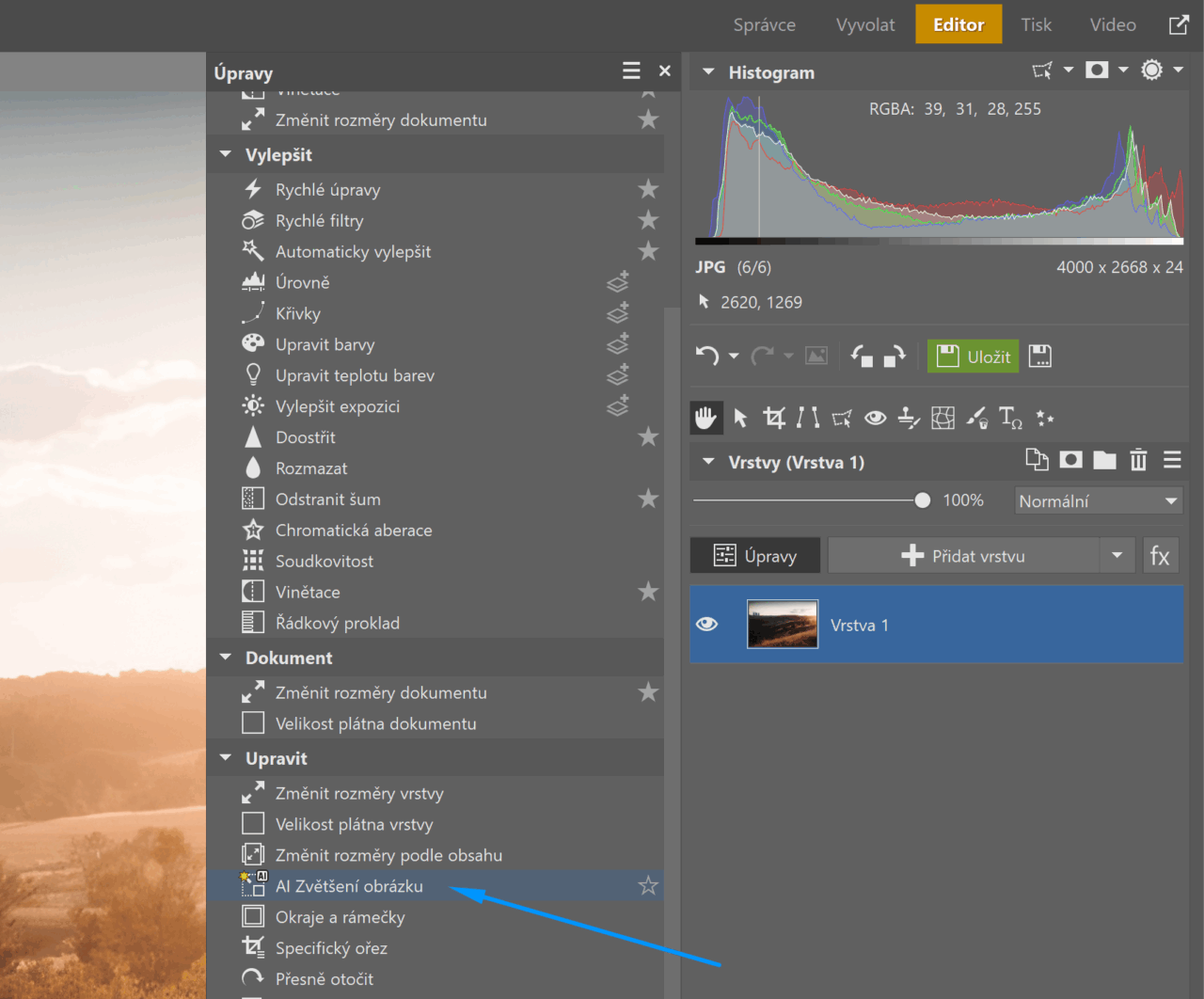Screen dimensions: 1204x999
Task: Open the Správce tab
Action: (764, 25)
